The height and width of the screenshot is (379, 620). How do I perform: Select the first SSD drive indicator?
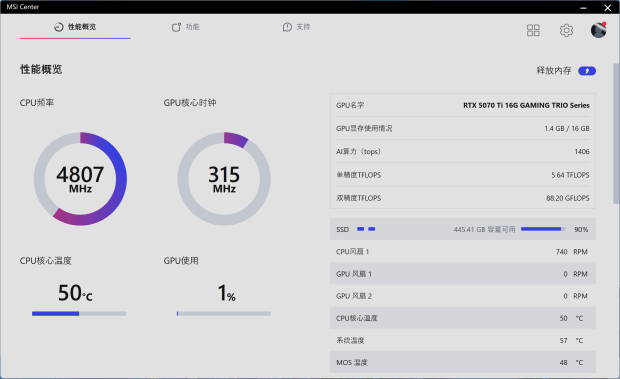tap(360, 229)
